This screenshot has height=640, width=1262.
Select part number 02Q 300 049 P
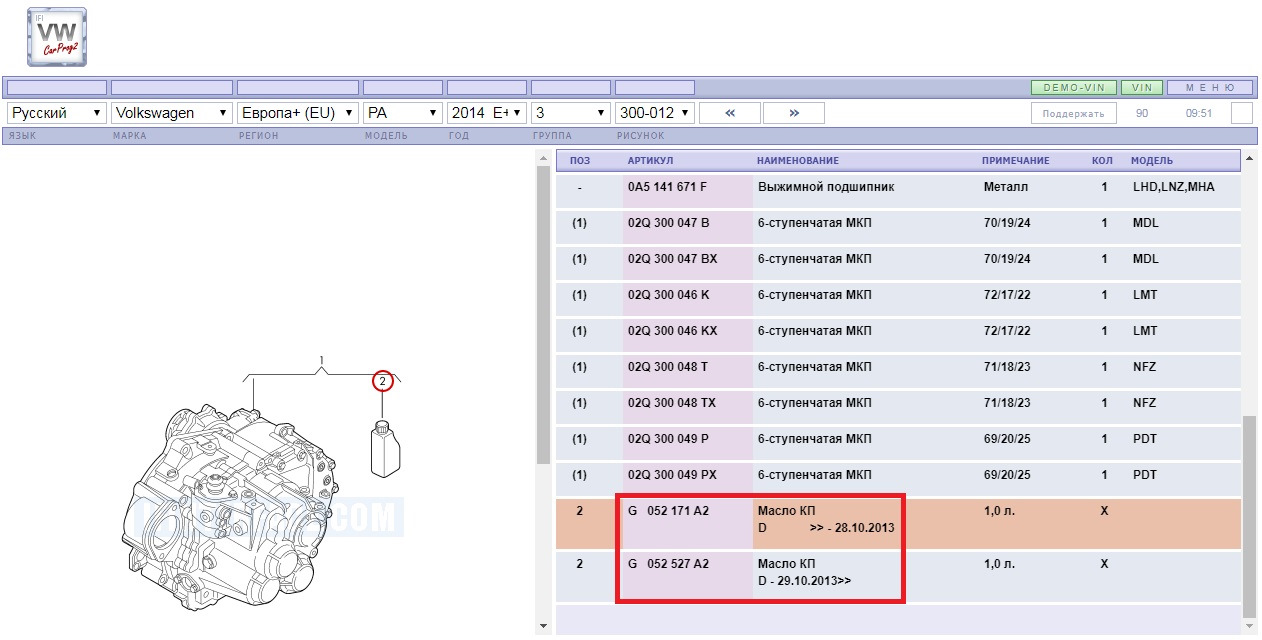click(668, 439)
